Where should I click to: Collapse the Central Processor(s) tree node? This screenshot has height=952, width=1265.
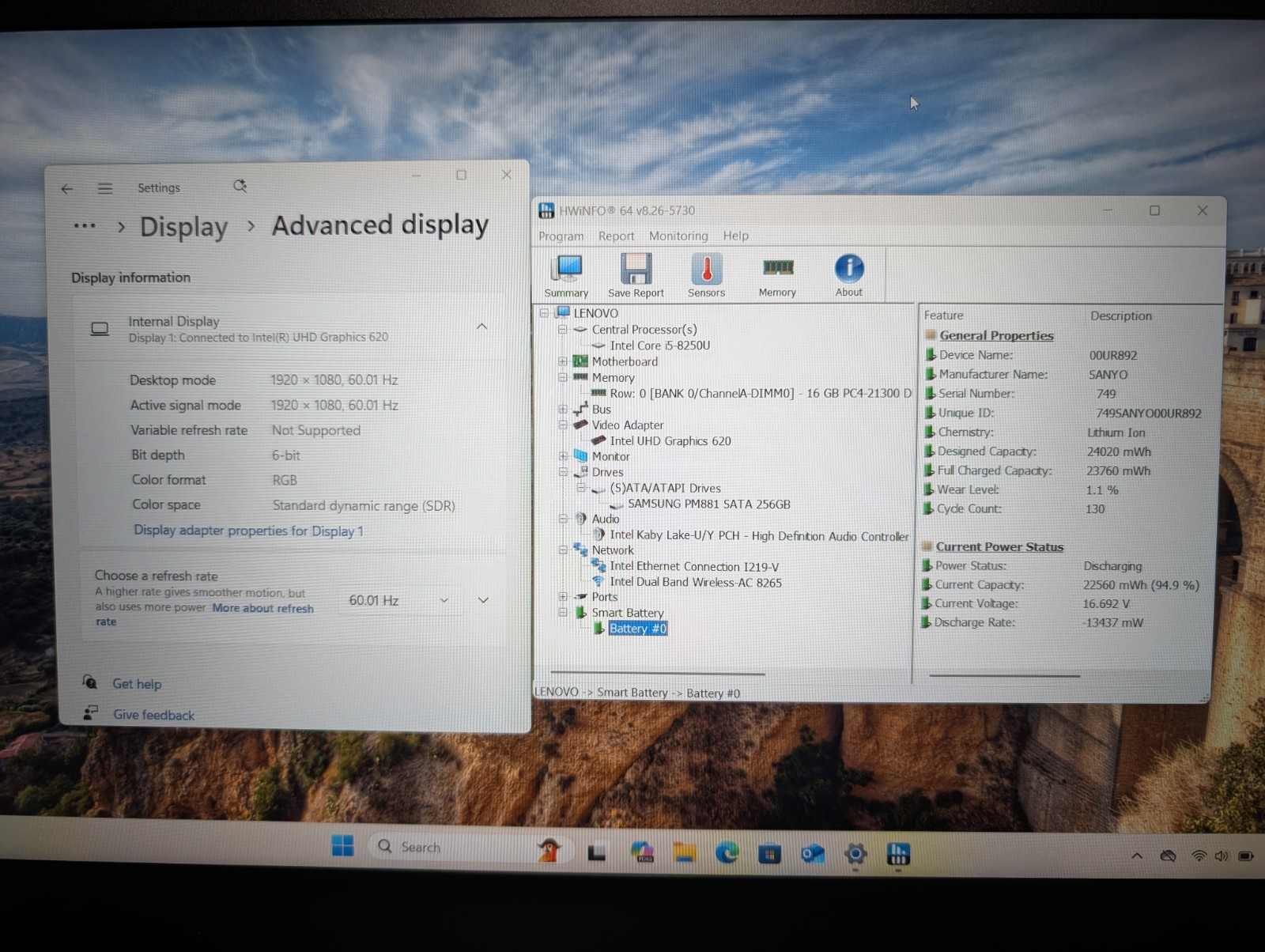[563, 330]
